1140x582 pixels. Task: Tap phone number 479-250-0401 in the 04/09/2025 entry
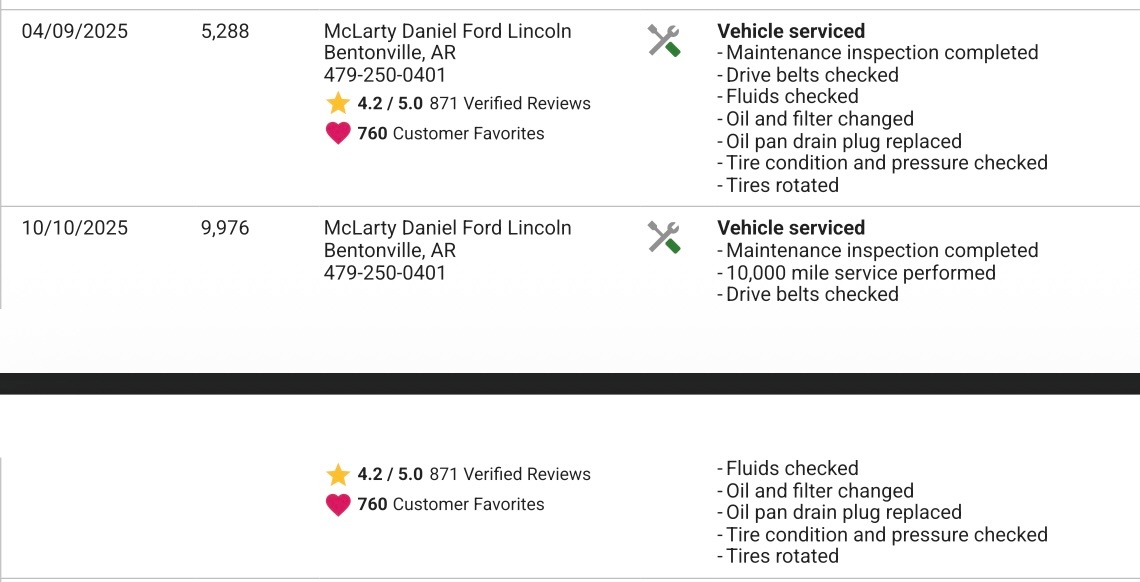click(x=385, y=75)
